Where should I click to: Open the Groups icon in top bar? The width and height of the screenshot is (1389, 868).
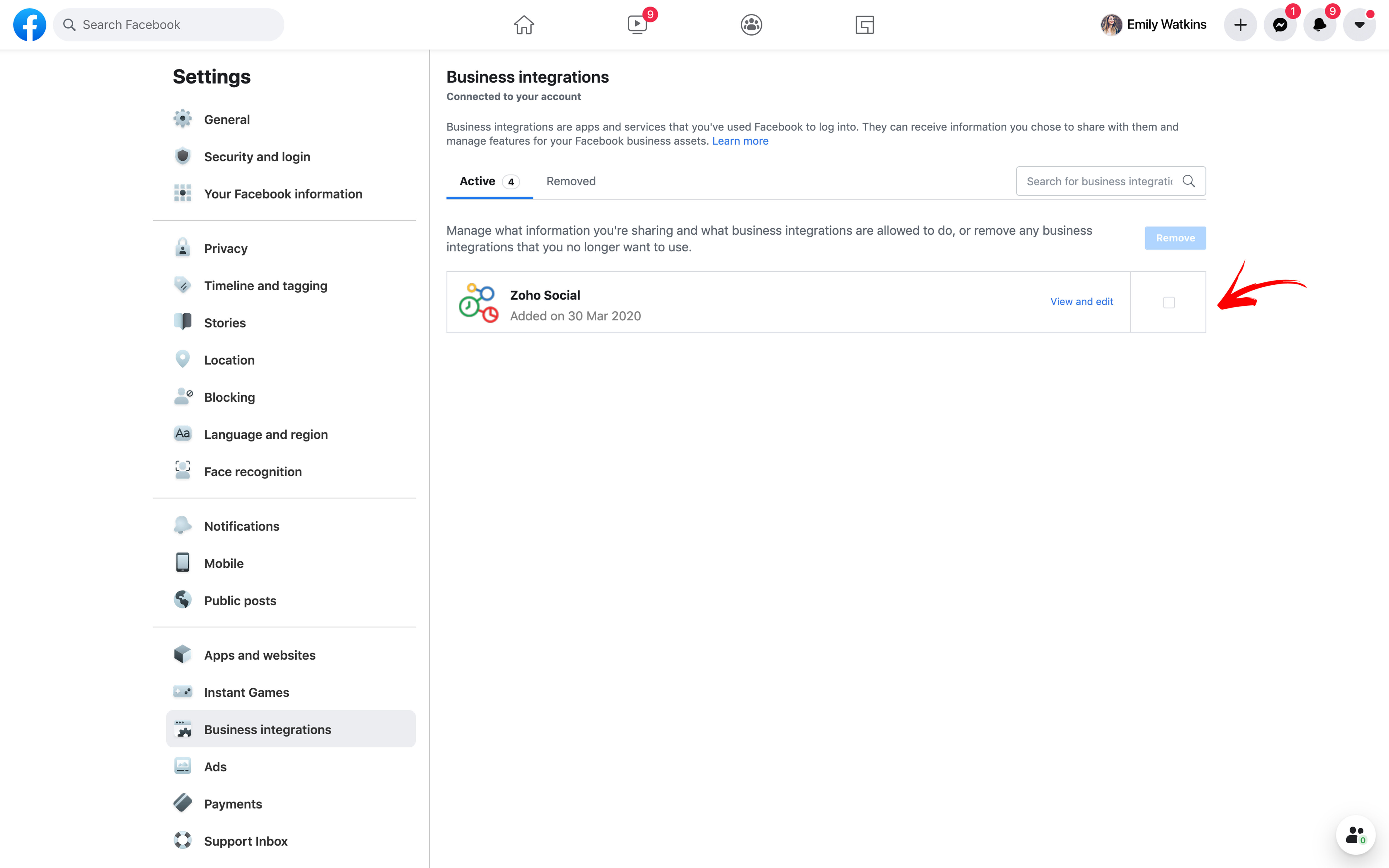click(751, 25)
